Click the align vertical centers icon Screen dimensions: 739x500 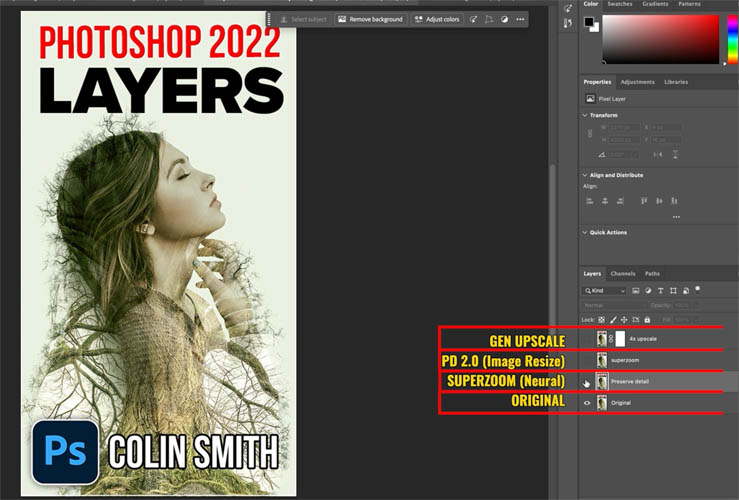[659, 201]
